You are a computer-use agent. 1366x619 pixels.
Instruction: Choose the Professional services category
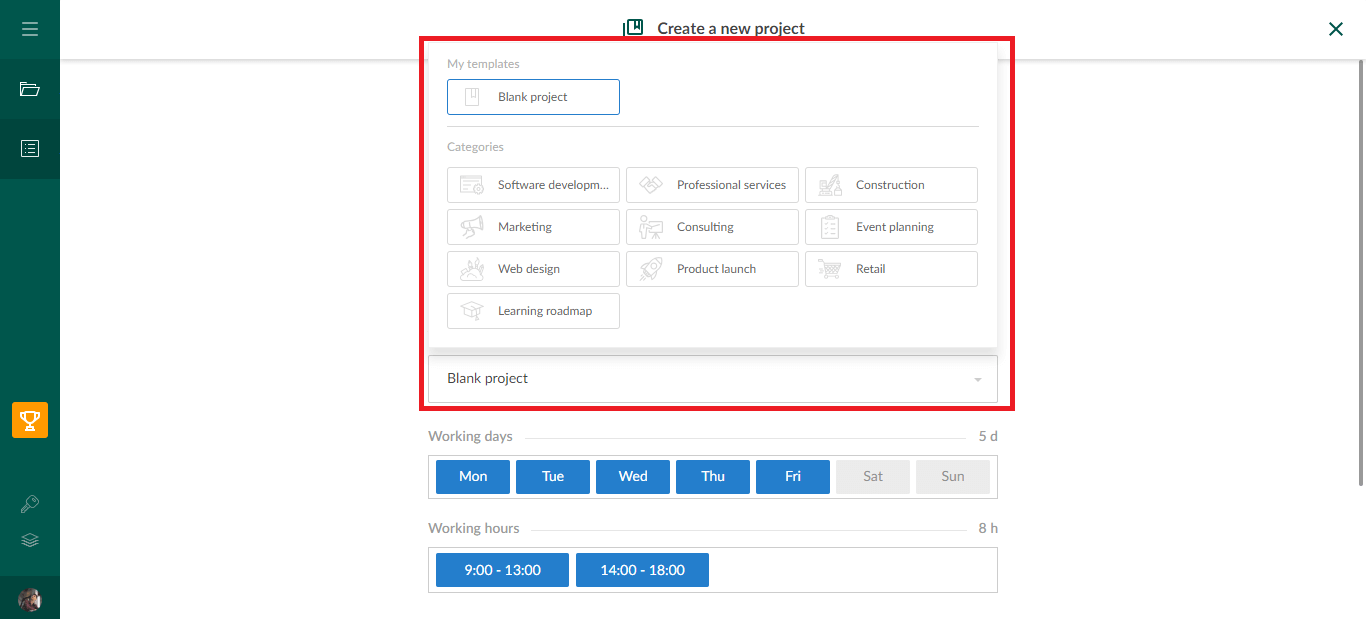click(x=712, y=185)
